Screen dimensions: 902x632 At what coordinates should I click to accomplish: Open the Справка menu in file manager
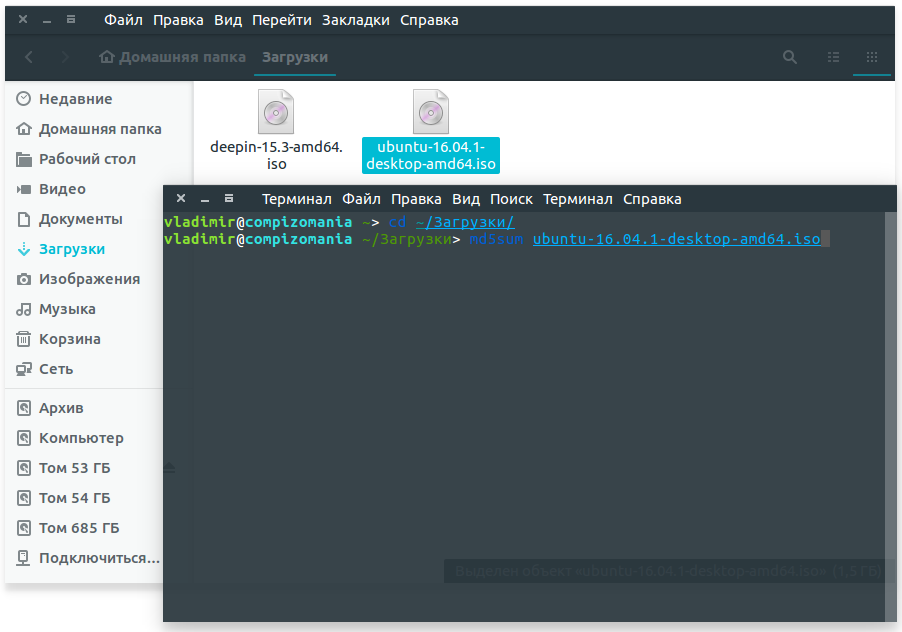[429, 20]
